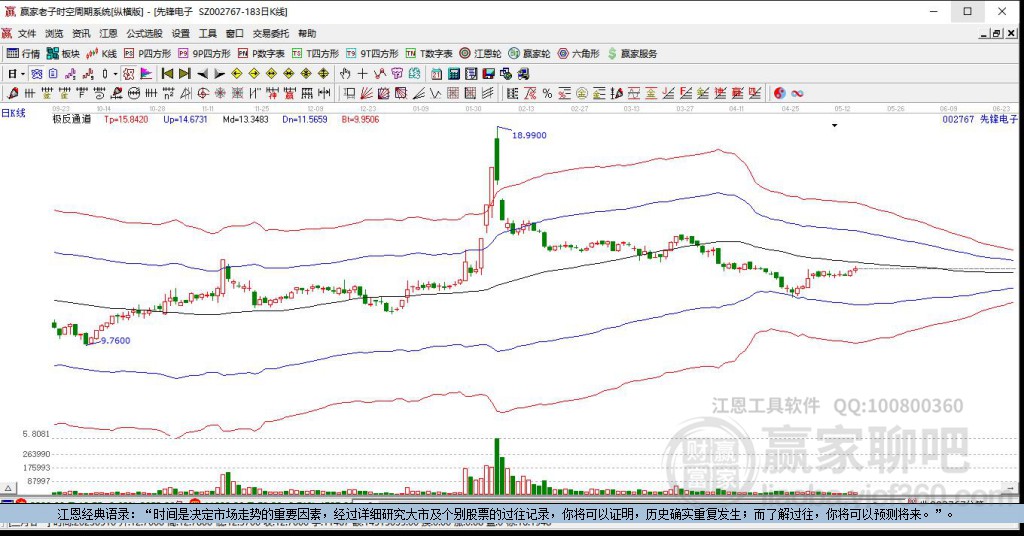This screenshot has width=1024, height=536.
Task: Open the 赢家轮 wheel tool
Action: [530, 54]
